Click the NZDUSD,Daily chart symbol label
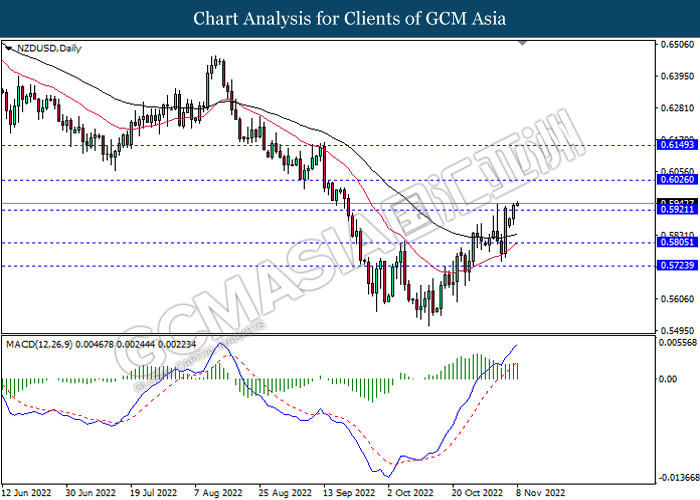The width and height of the screenshot is (700, 500). click(x=49, y=48)
